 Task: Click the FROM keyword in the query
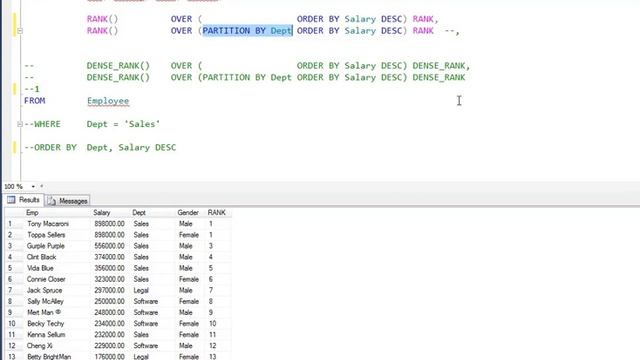click(35, 100)
